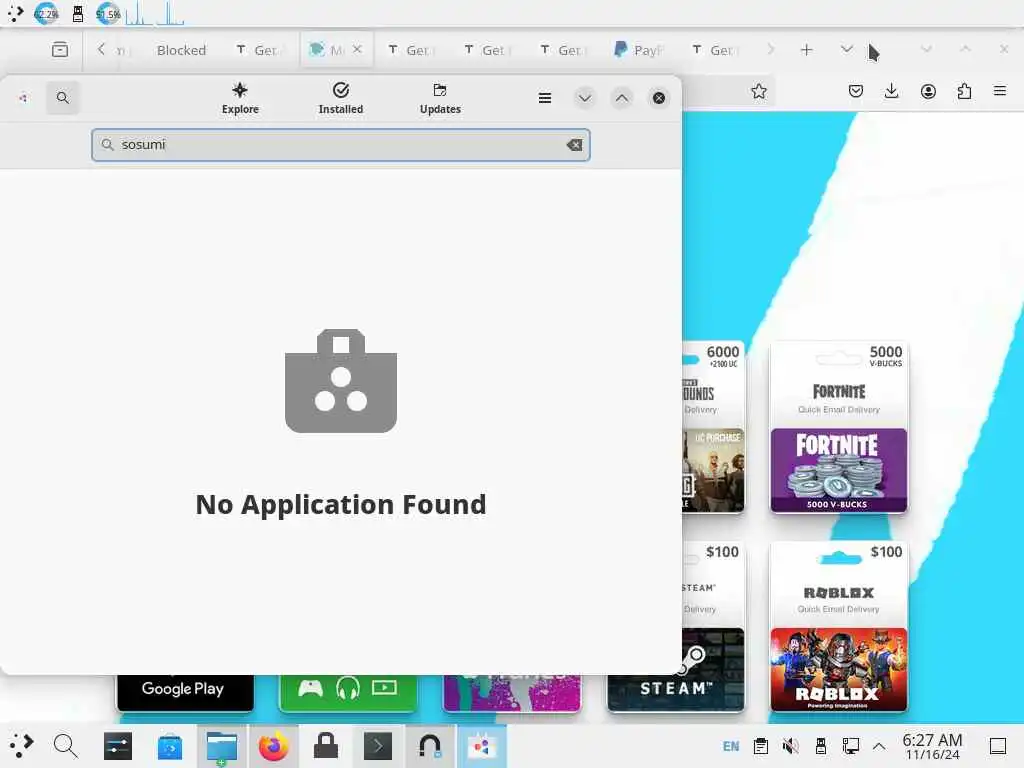
Task: Click the search field containing sosumi
Action: 341,145
